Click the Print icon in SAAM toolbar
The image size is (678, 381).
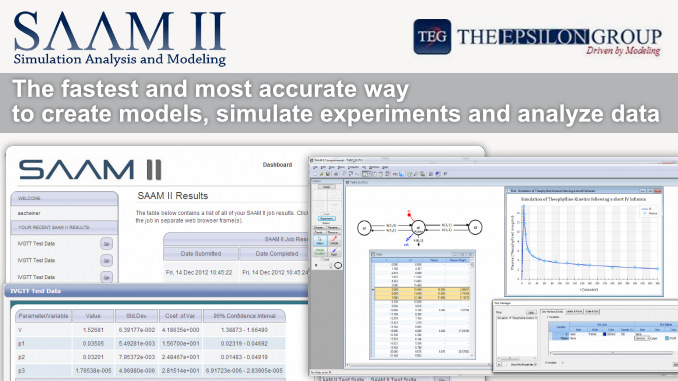[336, 174]
